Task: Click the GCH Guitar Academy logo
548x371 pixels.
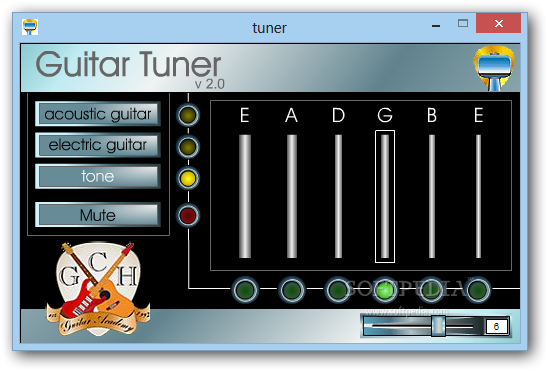Action: point(99,289)
